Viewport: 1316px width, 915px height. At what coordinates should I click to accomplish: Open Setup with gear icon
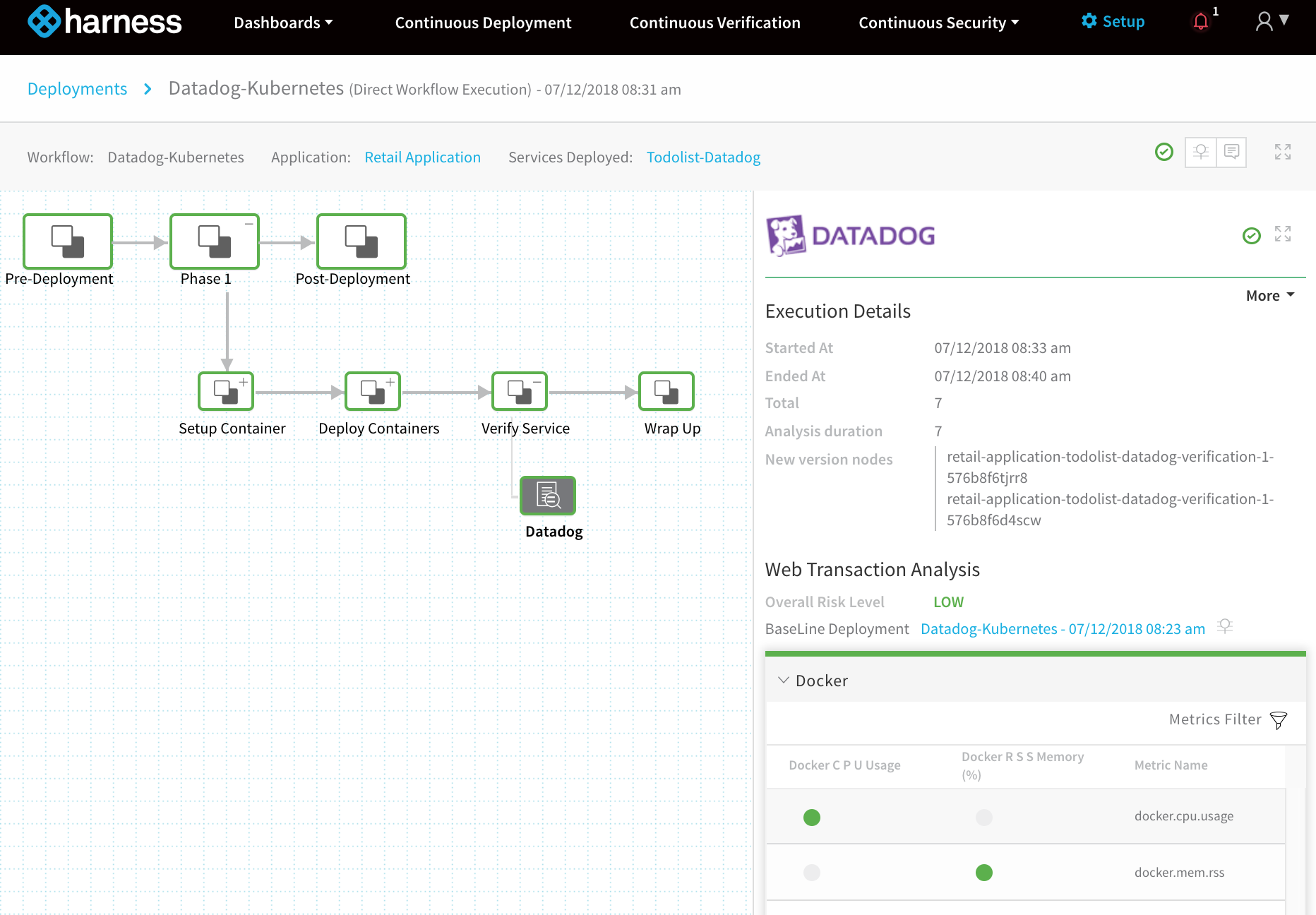[x=1113, y=21]
